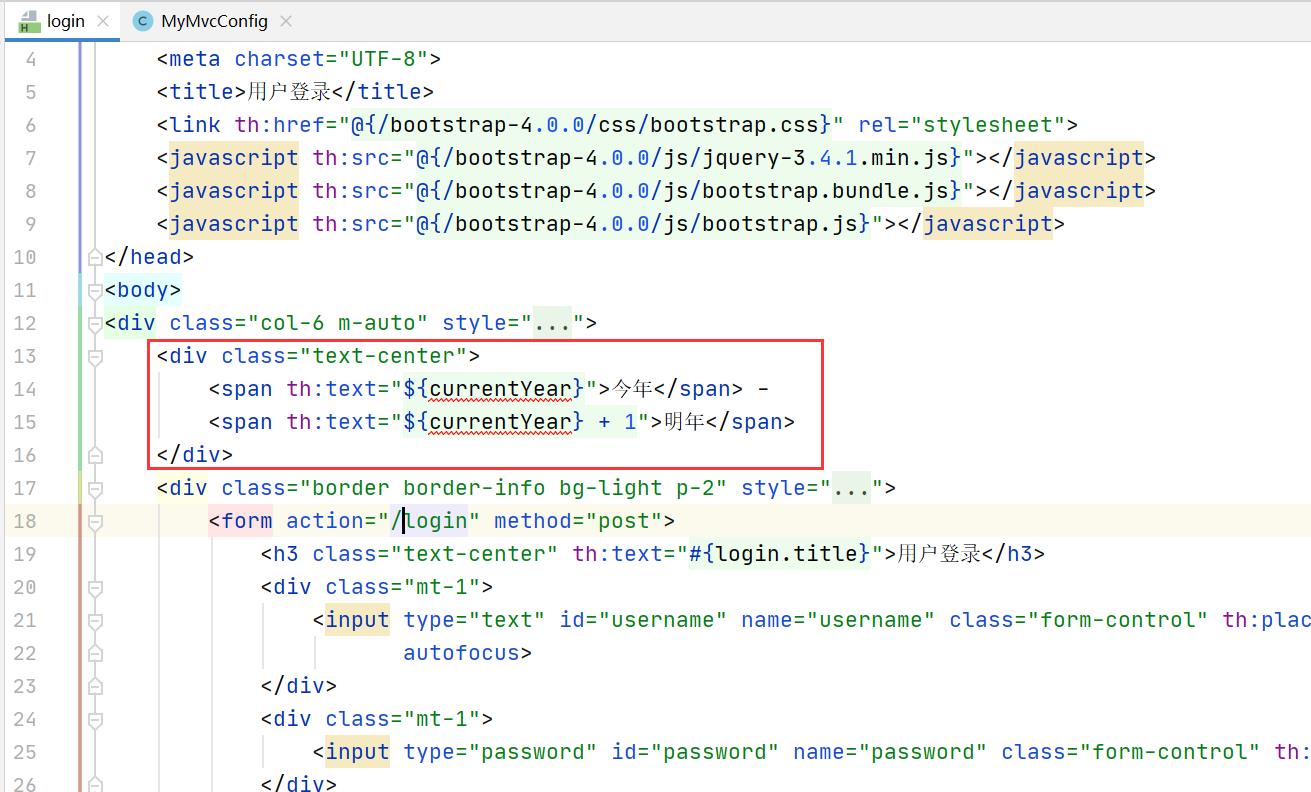
Task: Click id="username" attribute on line 21
Action: [643, 620]
